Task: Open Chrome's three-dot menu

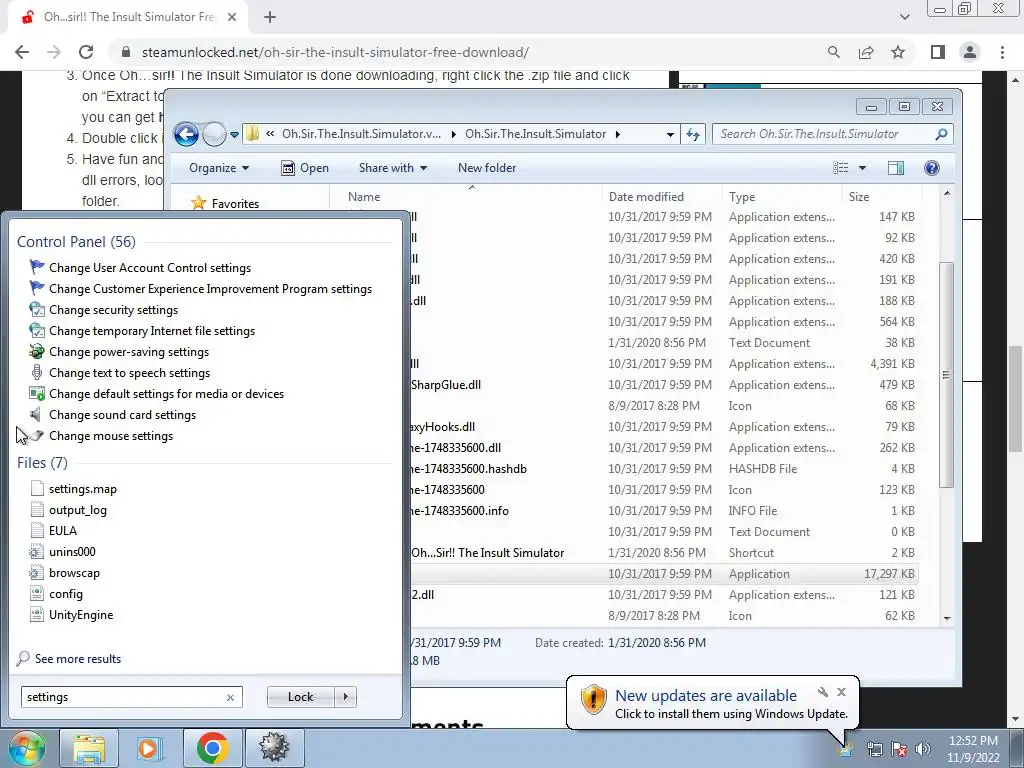Action: tap(1002, 52)
